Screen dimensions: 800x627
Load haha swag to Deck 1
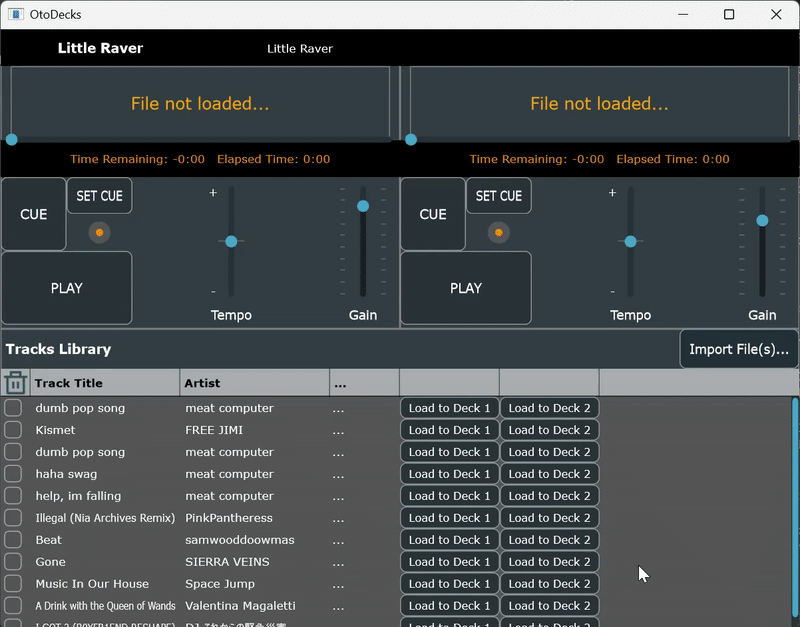click(449, 474)
